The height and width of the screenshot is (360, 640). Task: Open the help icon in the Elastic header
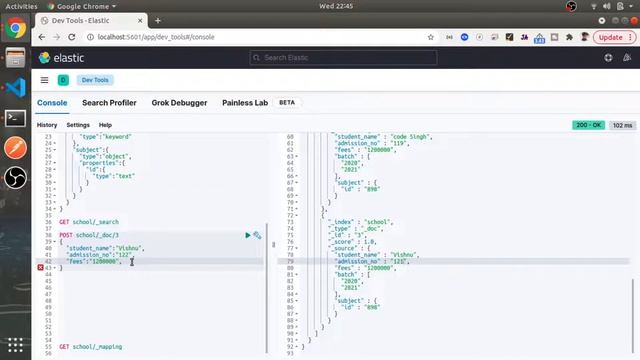(608, 58)
